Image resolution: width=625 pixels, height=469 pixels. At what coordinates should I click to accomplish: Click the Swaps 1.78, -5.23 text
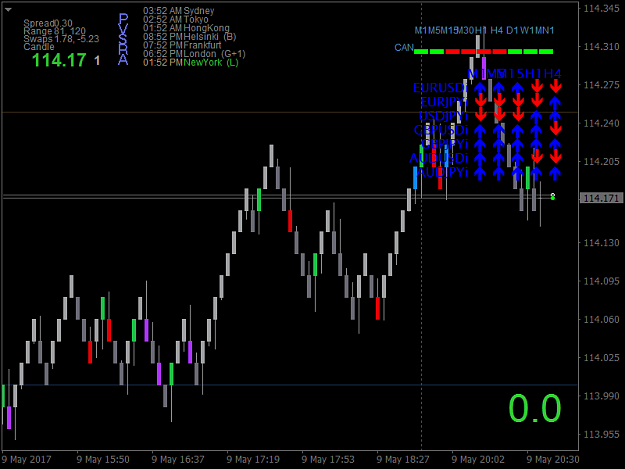pos(61,39)
